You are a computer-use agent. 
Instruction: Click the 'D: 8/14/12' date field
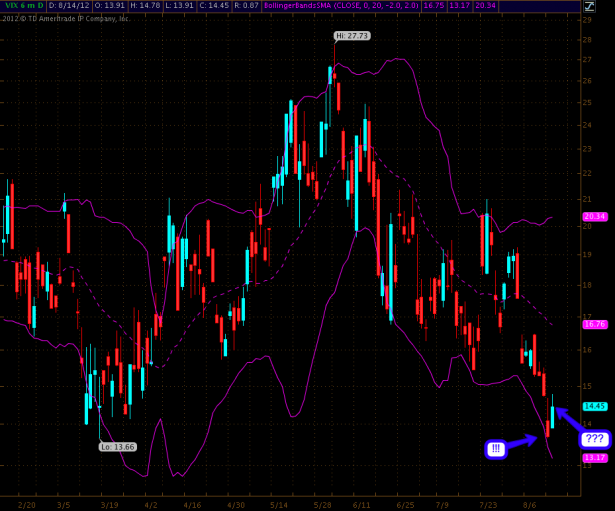tap(70, 5)
